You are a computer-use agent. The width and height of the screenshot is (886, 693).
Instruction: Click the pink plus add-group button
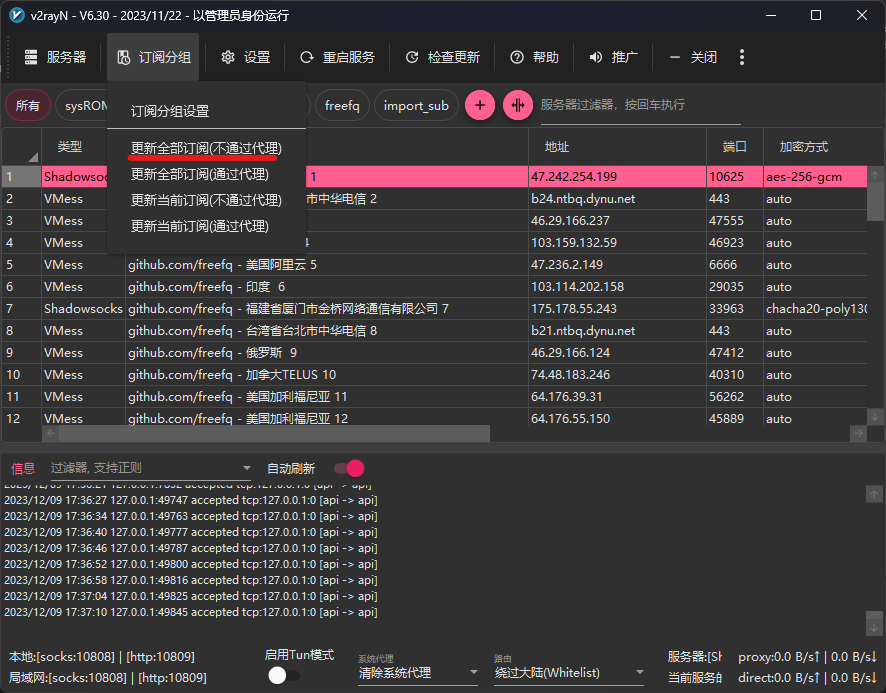(x=480, y=105)
